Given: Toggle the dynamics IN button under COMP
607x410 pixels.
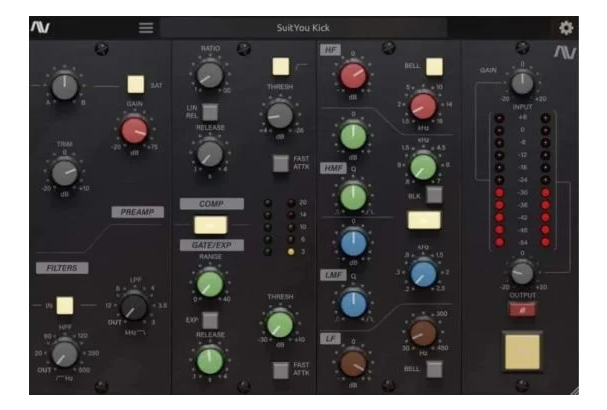Looking at the screenshot, I should 210,225.
